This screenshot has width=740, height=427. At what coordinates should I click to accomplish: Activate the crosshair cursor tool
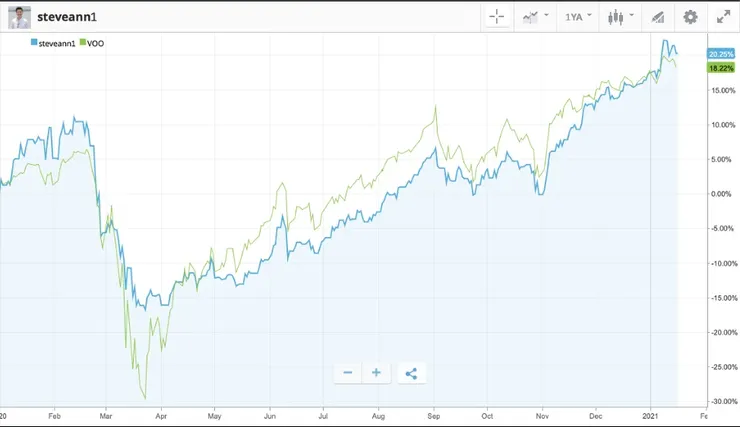[496, 17]
